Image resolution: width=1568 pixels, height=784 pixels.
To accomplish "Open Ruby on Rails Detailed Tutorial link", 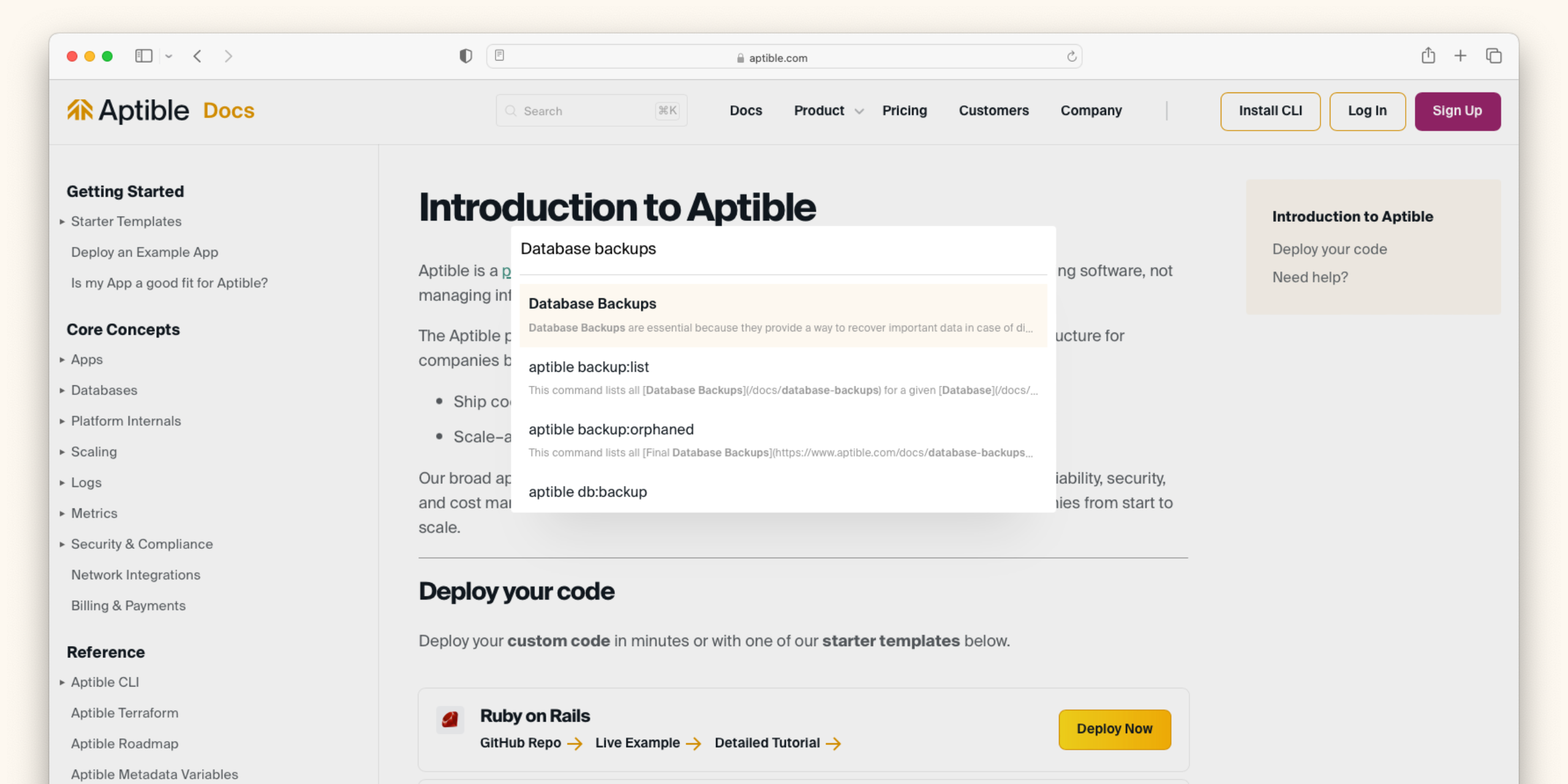I will (x=778, y=743).
